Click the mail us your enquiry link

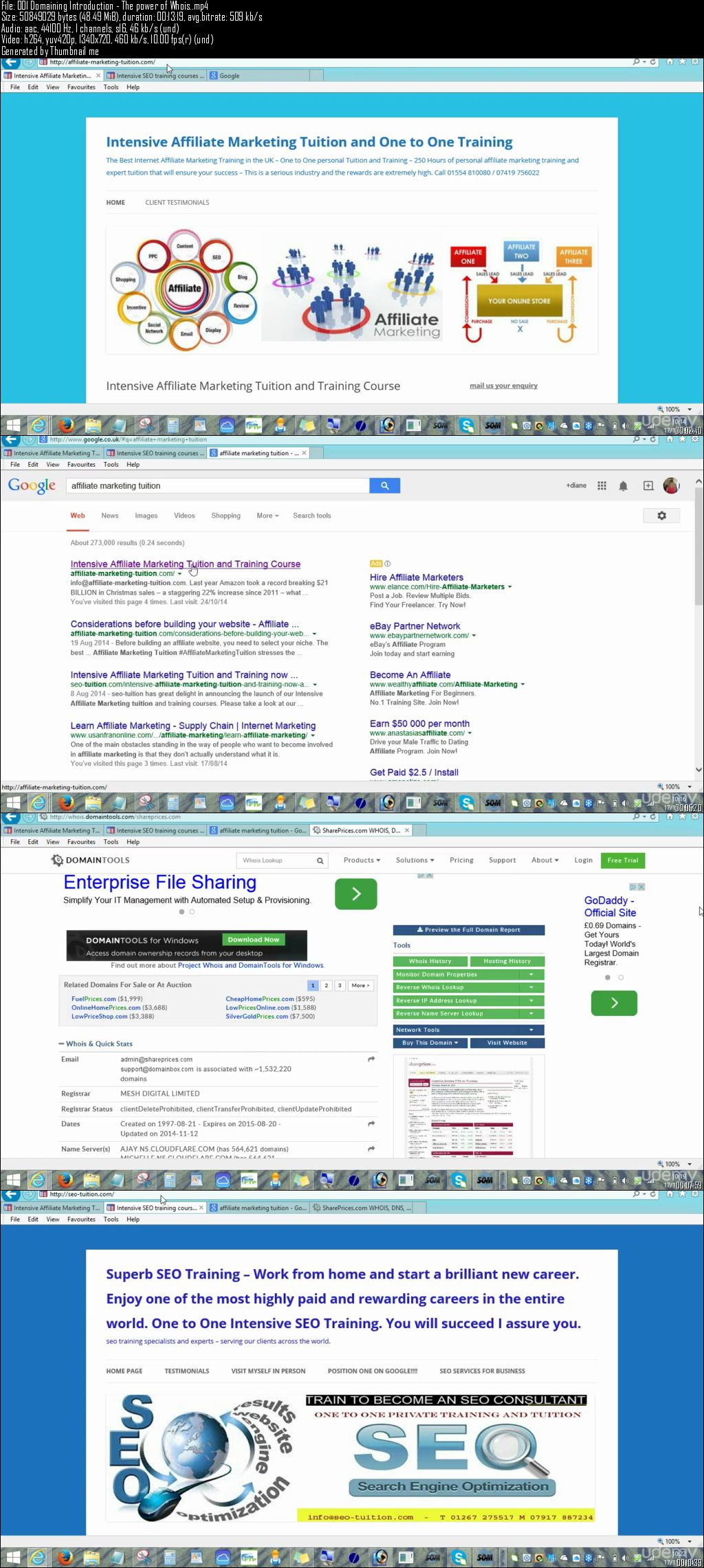[503, 386]
